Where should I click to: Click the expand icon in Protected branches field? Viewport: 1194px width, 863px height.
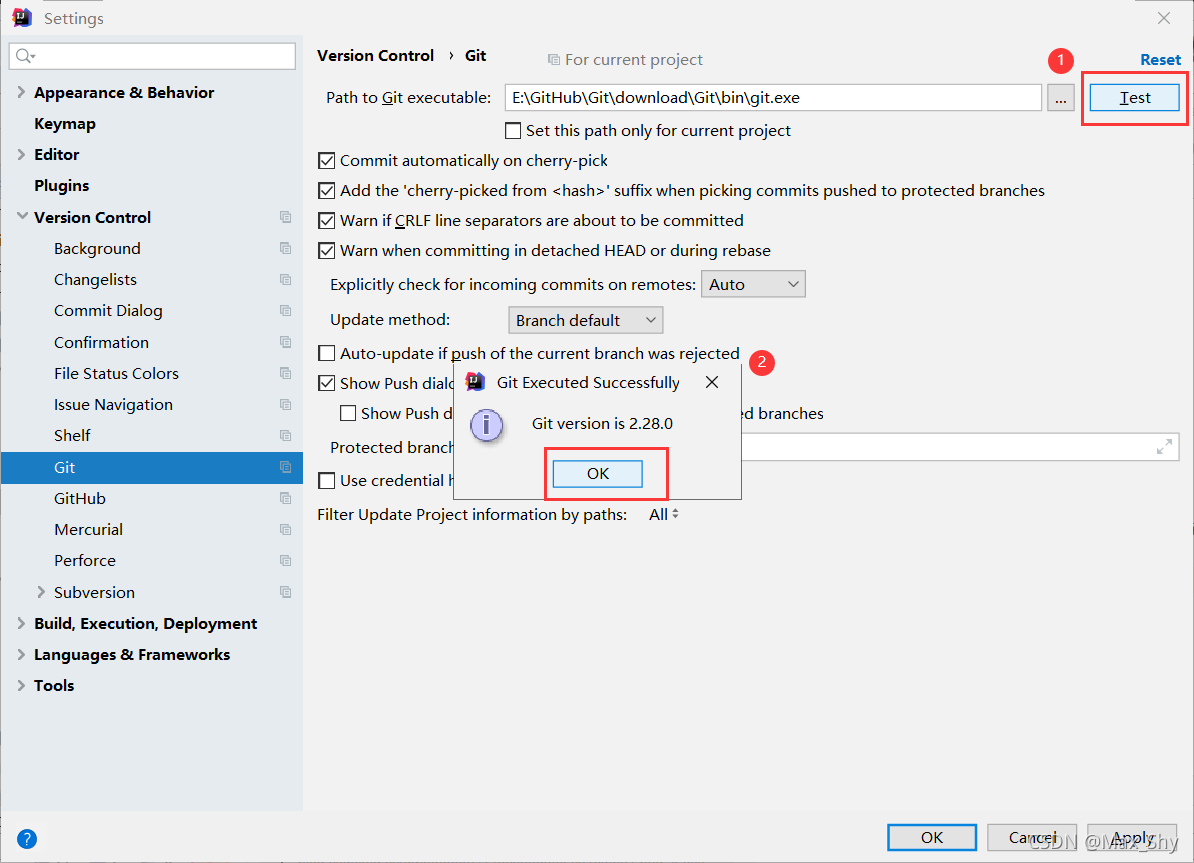1164,447
